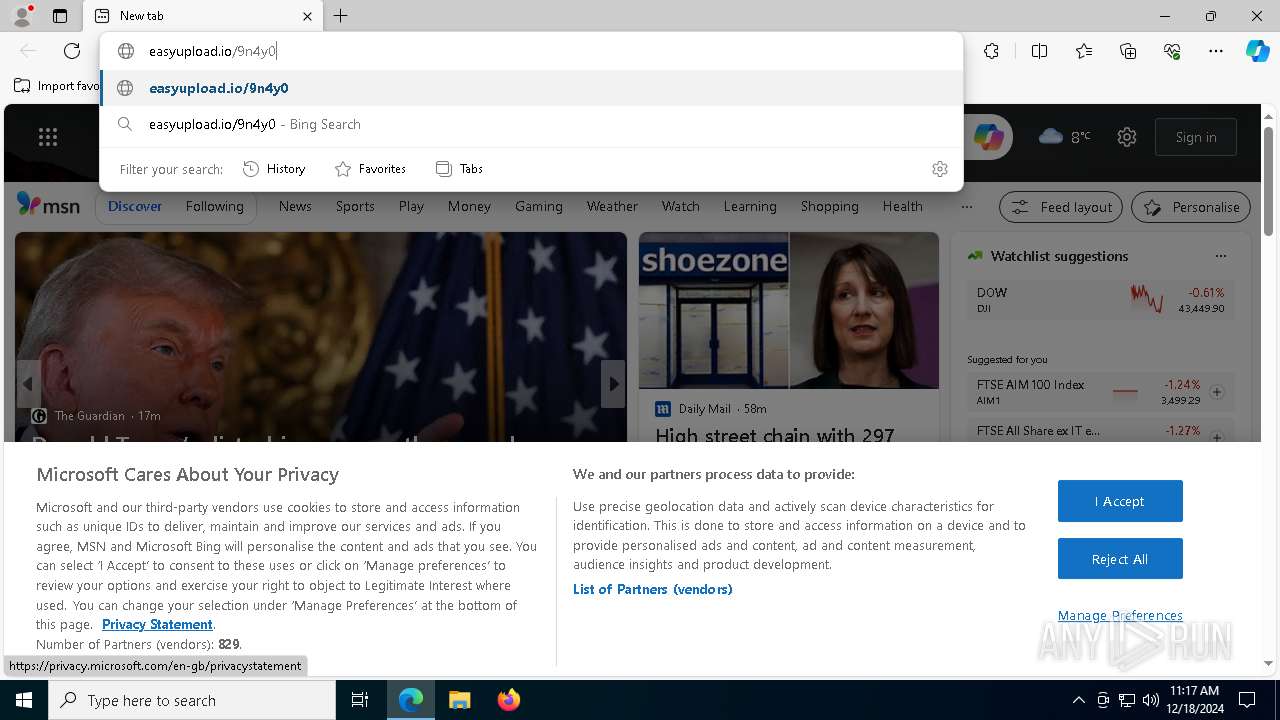Open Settings and more ellipsis menu
This screenshot has width=1280, height=720.
pyautogui.click(x=1216, y=51)
